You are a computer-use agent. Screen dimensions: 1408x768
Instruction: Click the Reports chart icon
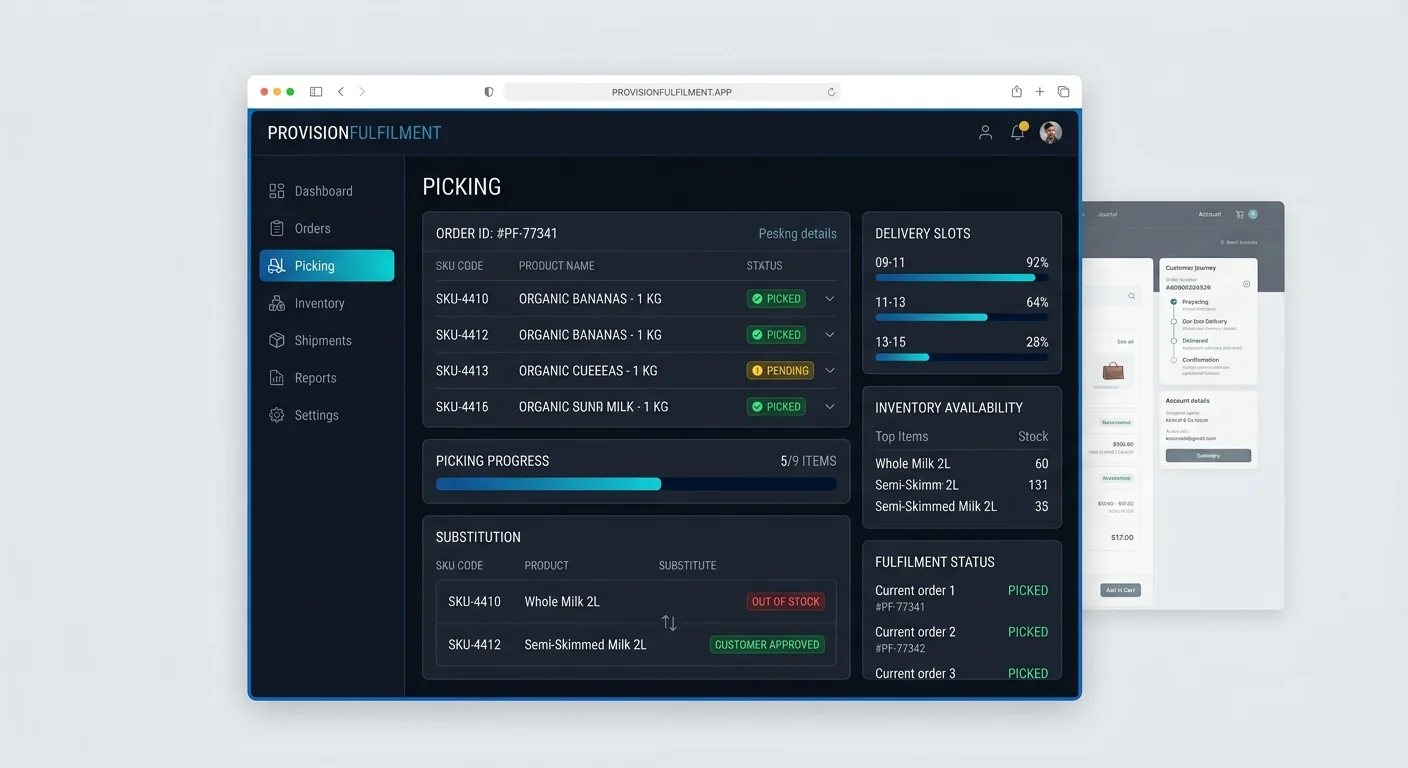point(277,378)
